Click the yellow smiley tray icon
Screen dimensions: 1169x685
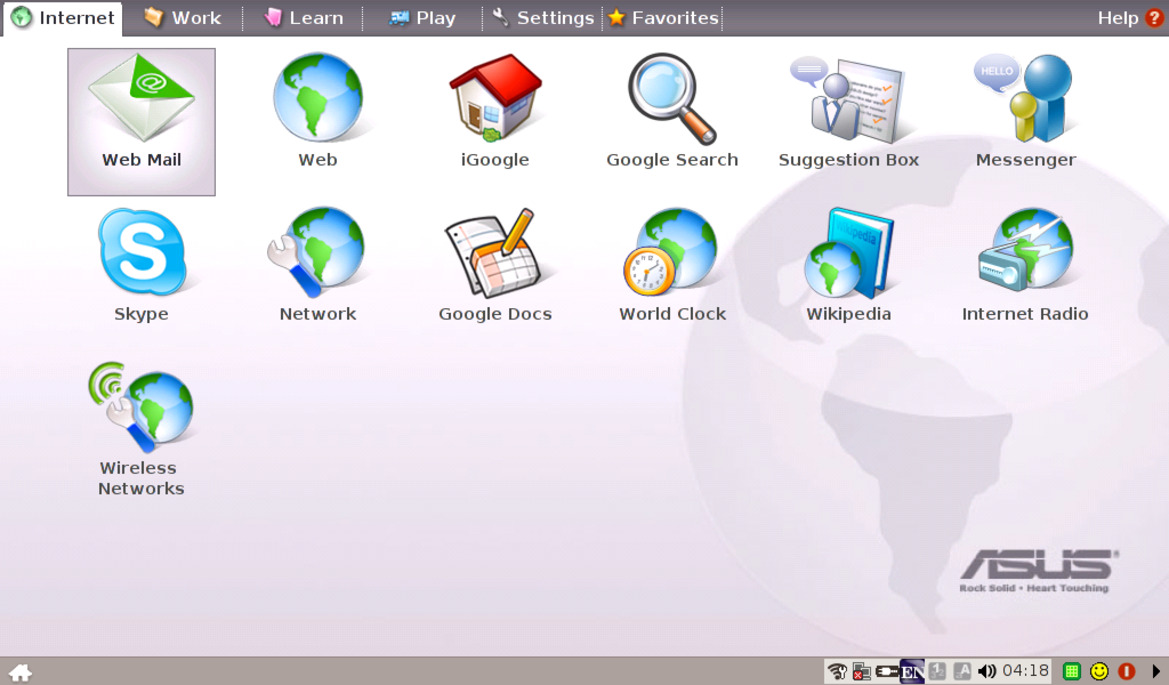(1099, 672)
